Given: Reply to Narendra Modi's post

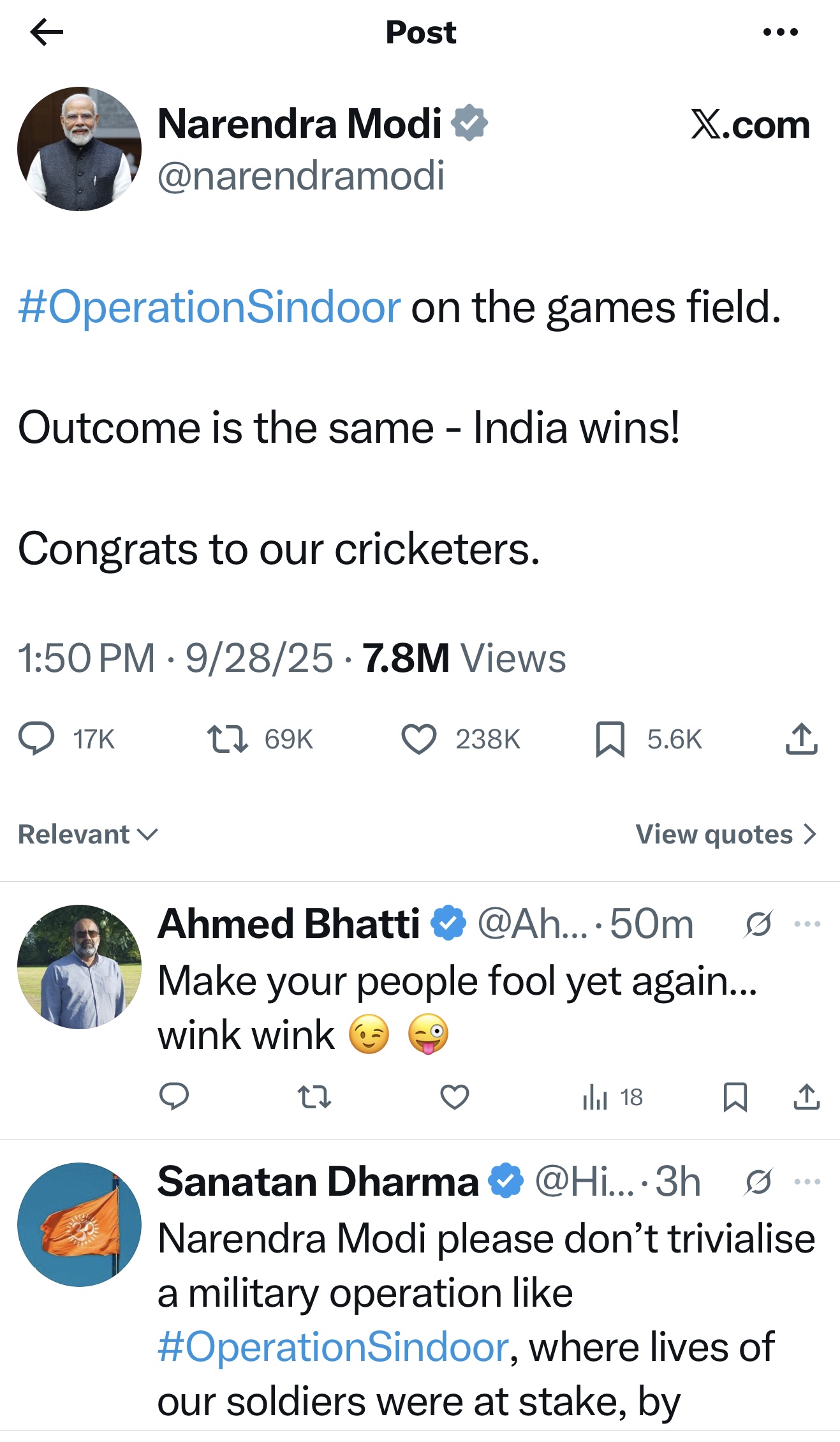Looking at the screenshot, I should [x=36, y=739].
